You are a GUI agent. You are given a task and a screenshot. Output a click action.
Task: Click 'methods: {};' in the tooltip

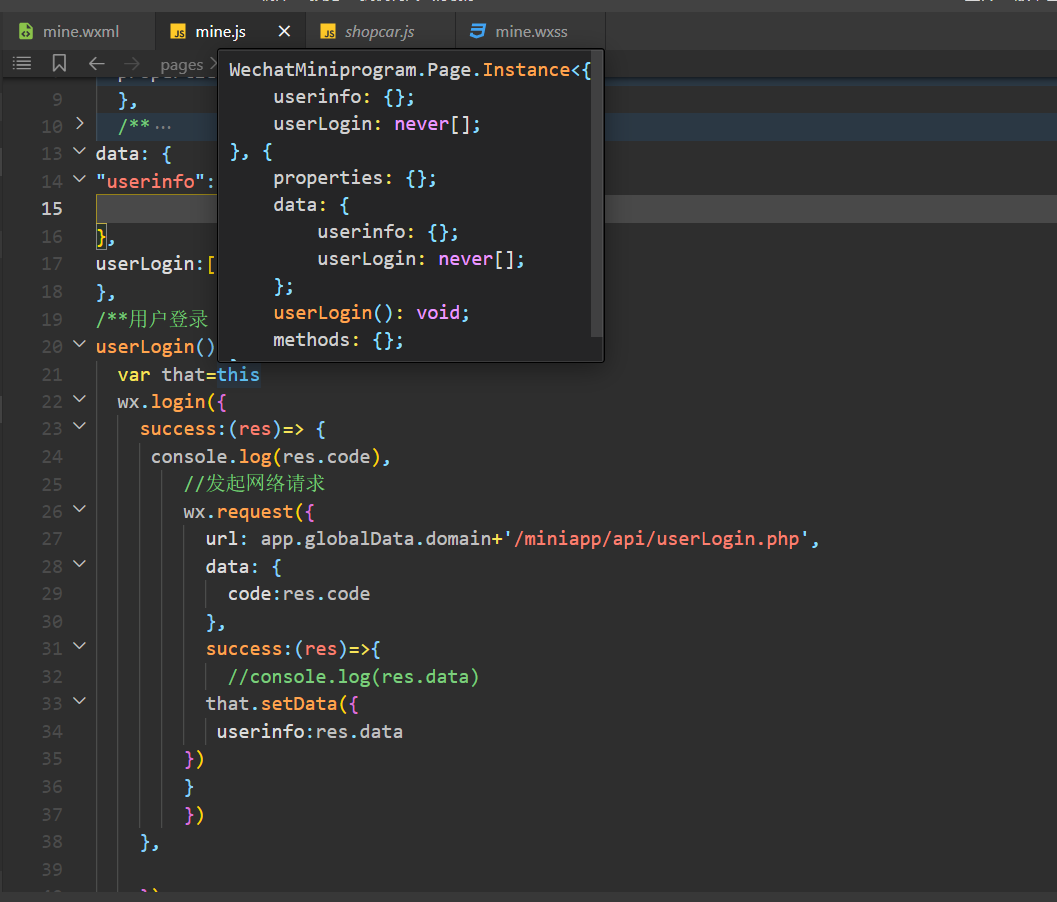(x=338, y=340)
